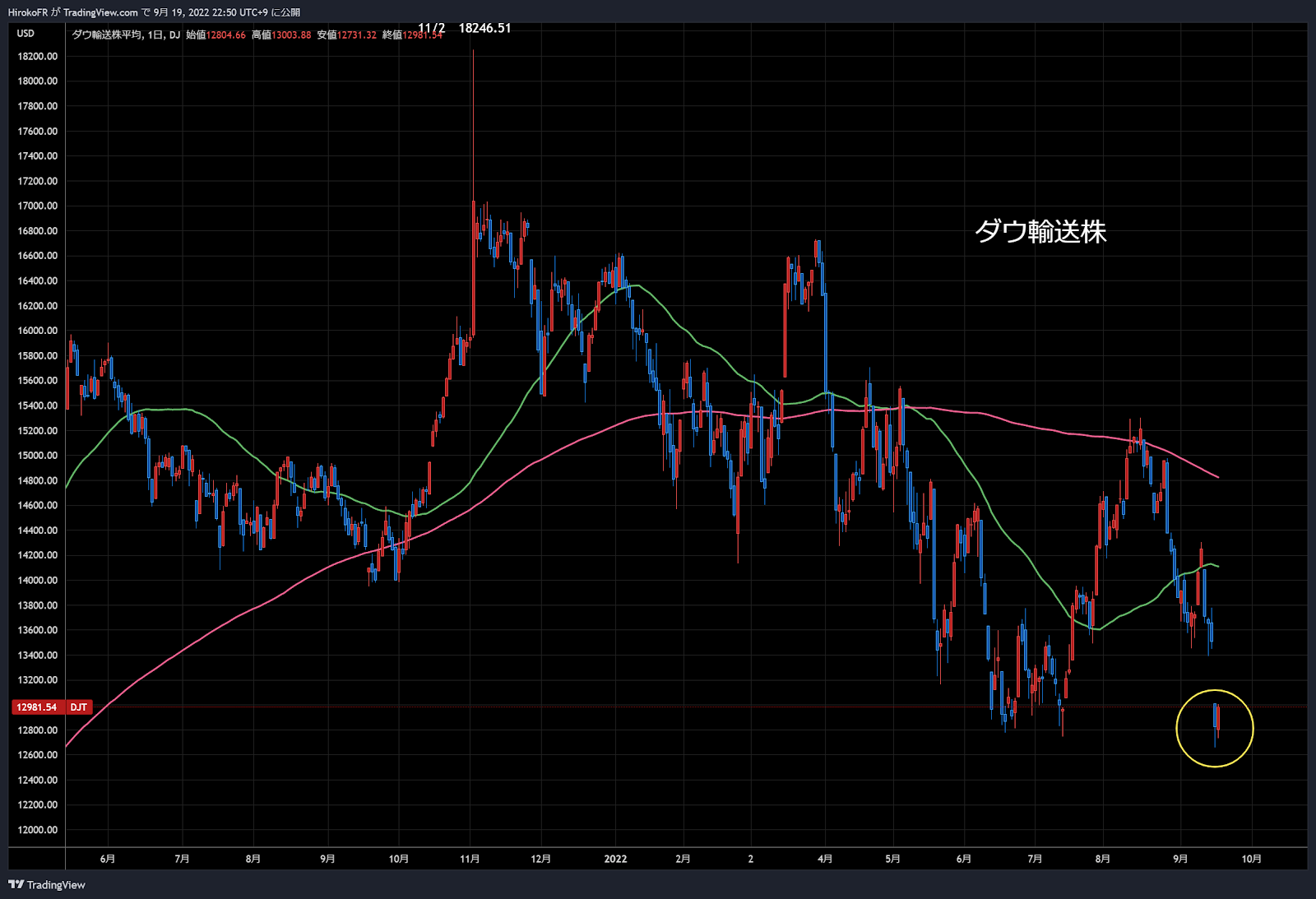Viewport: 1316px width, 899px height.
Task: Click the 12600.00 price axis label
Action: coord(38,755)
